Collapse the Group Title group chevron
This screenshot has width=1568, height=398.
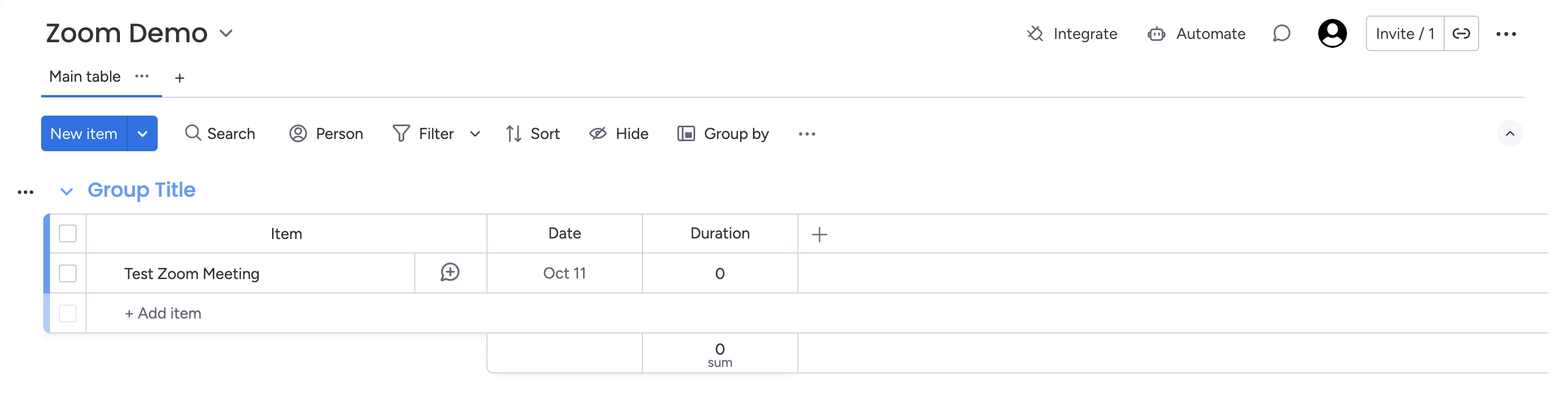[66, 191]
